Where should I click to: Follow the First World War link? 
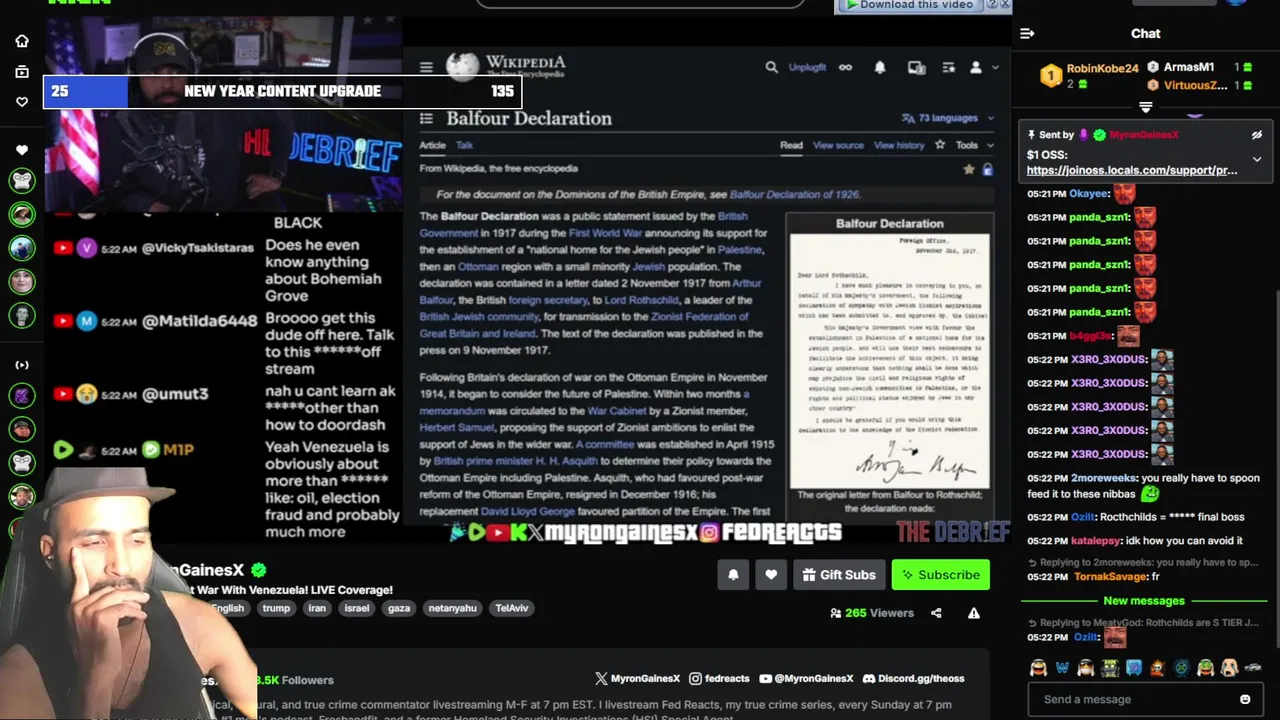(605, 233)
